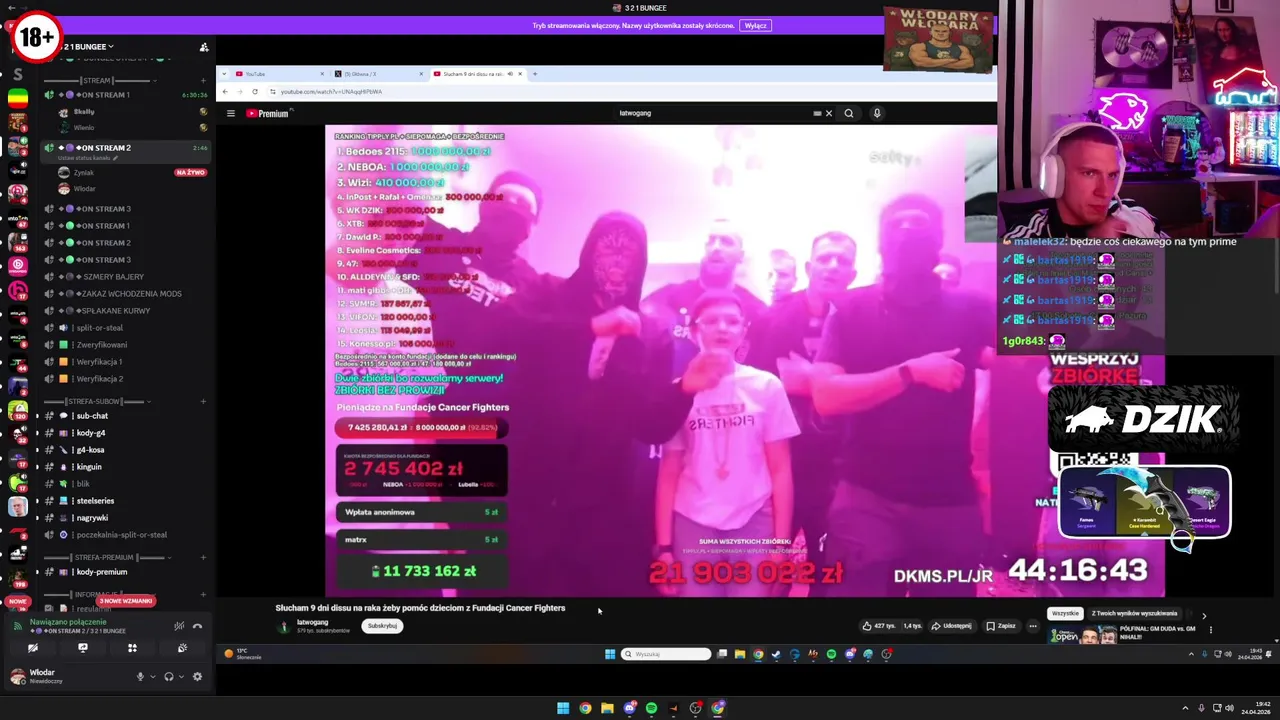This screenshot has height=720, width=1280.
Task: Click the browser back arrow
Action: pyautogui.click(x=225, y=92)
